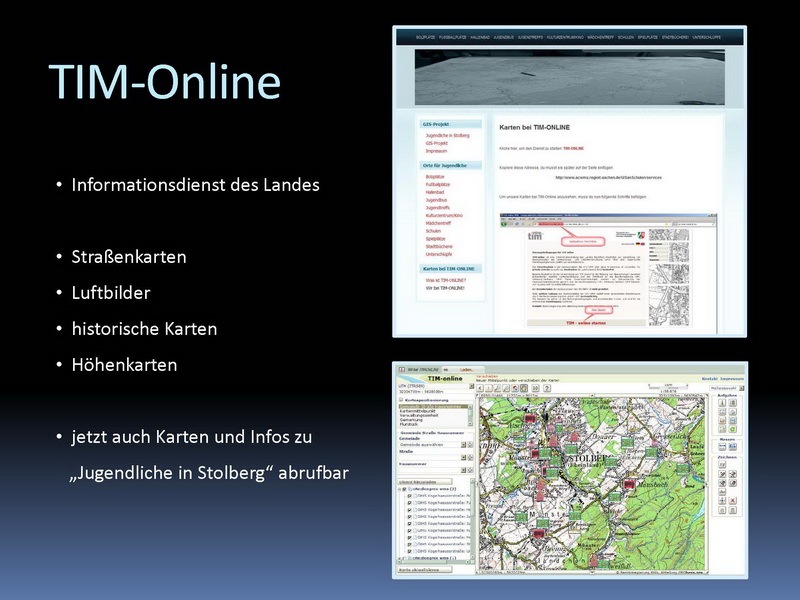Uncheck the first WMS layer checkbox in tree
Image resolution: width=800 pixels, height=600 pixels.
[x=408, y=496]
